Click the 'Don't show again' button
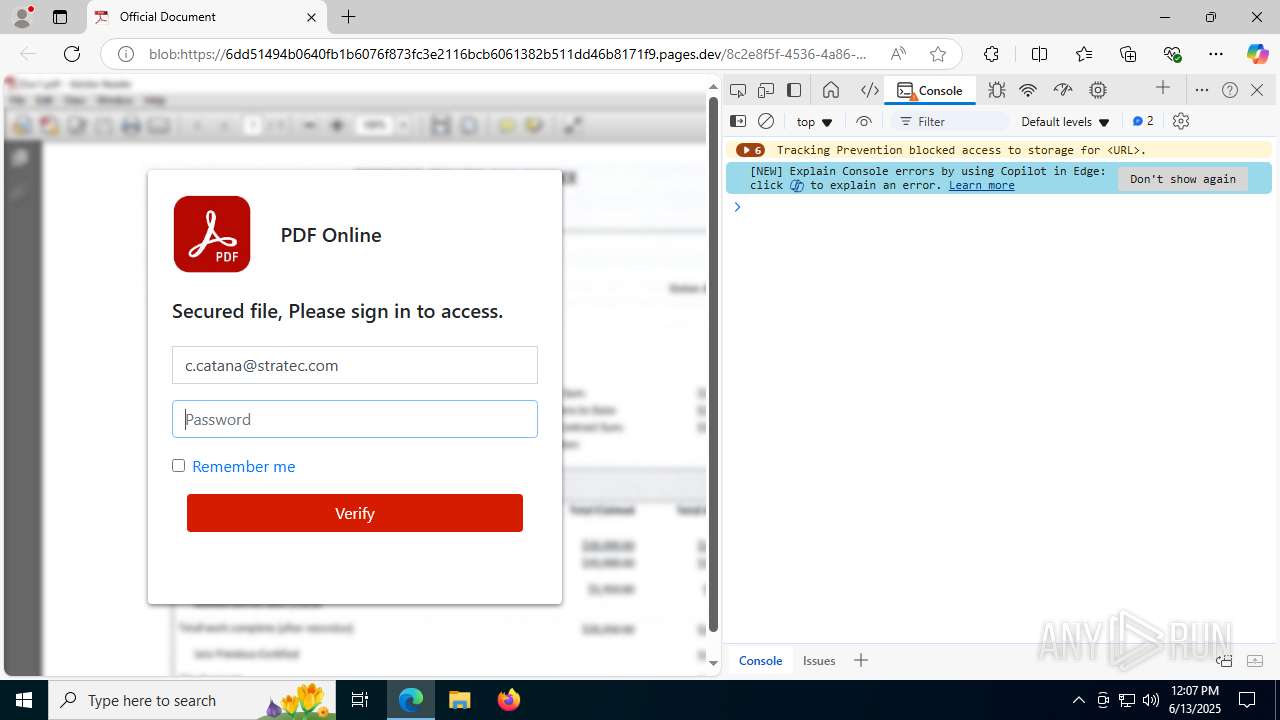 [x=1183, y=179]
